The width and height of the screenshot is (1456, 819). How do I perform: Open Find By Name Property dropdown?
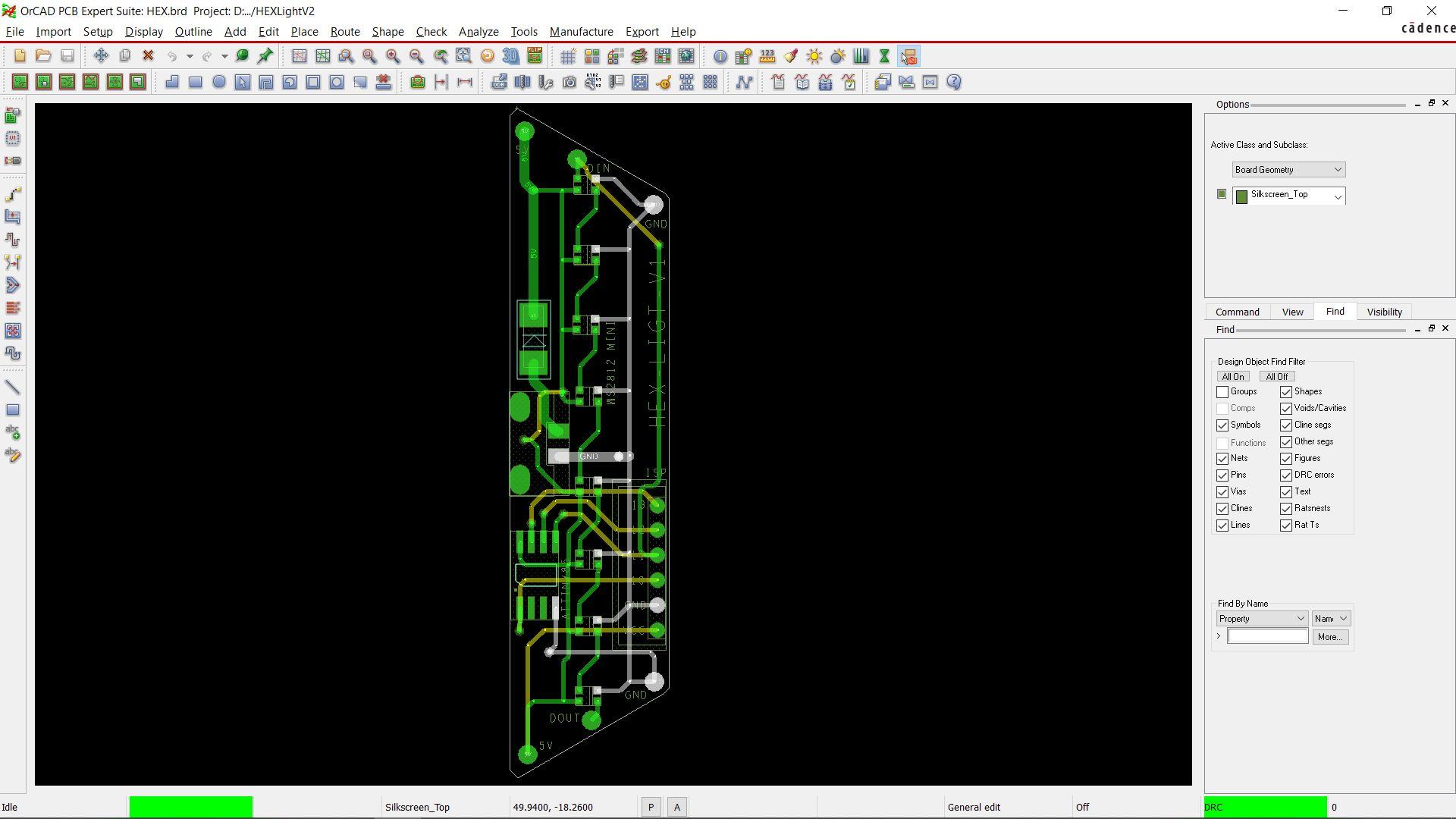1262,619
